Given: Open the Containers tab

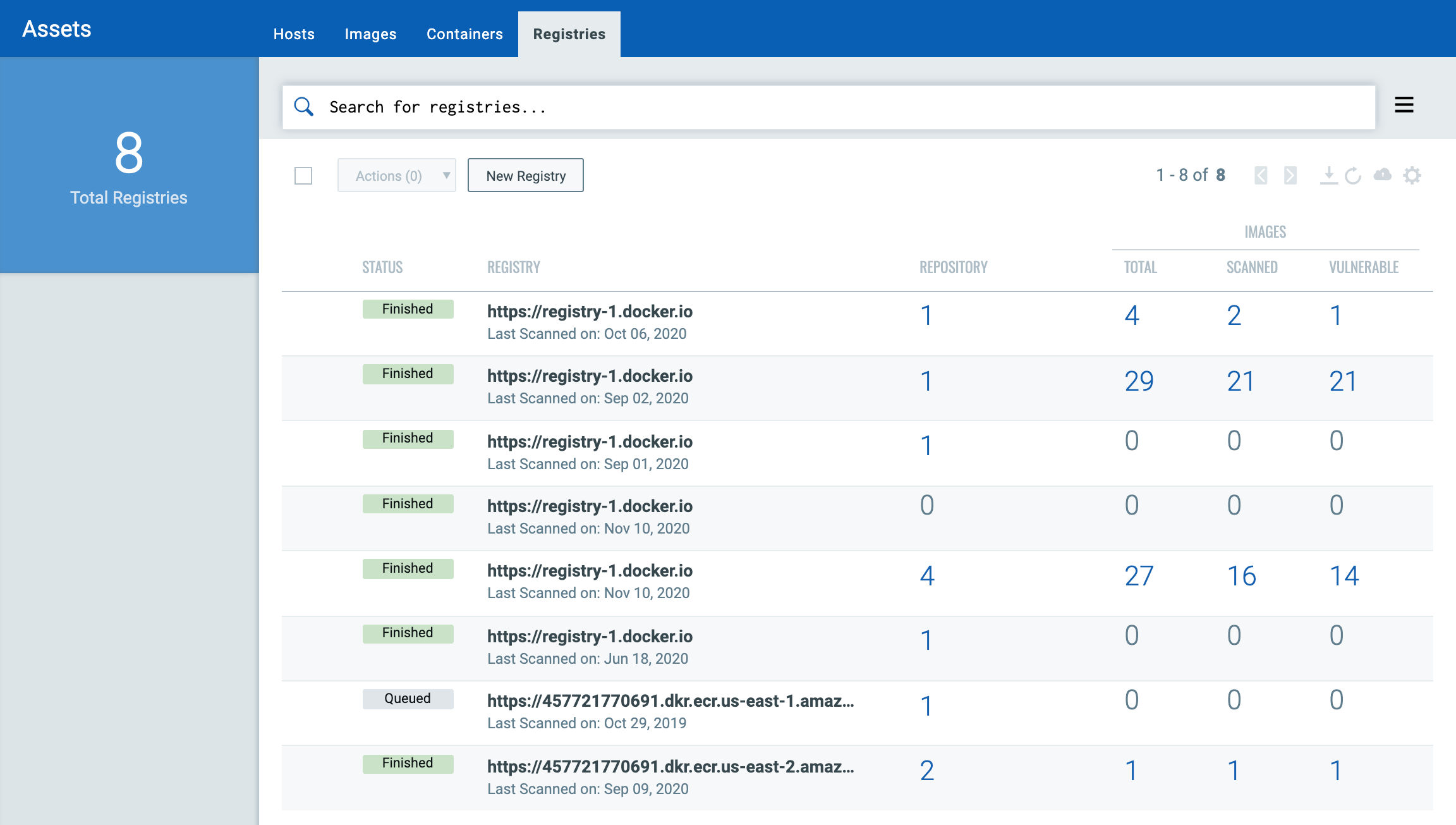Looking at the screenshot, I should (464, 34).
